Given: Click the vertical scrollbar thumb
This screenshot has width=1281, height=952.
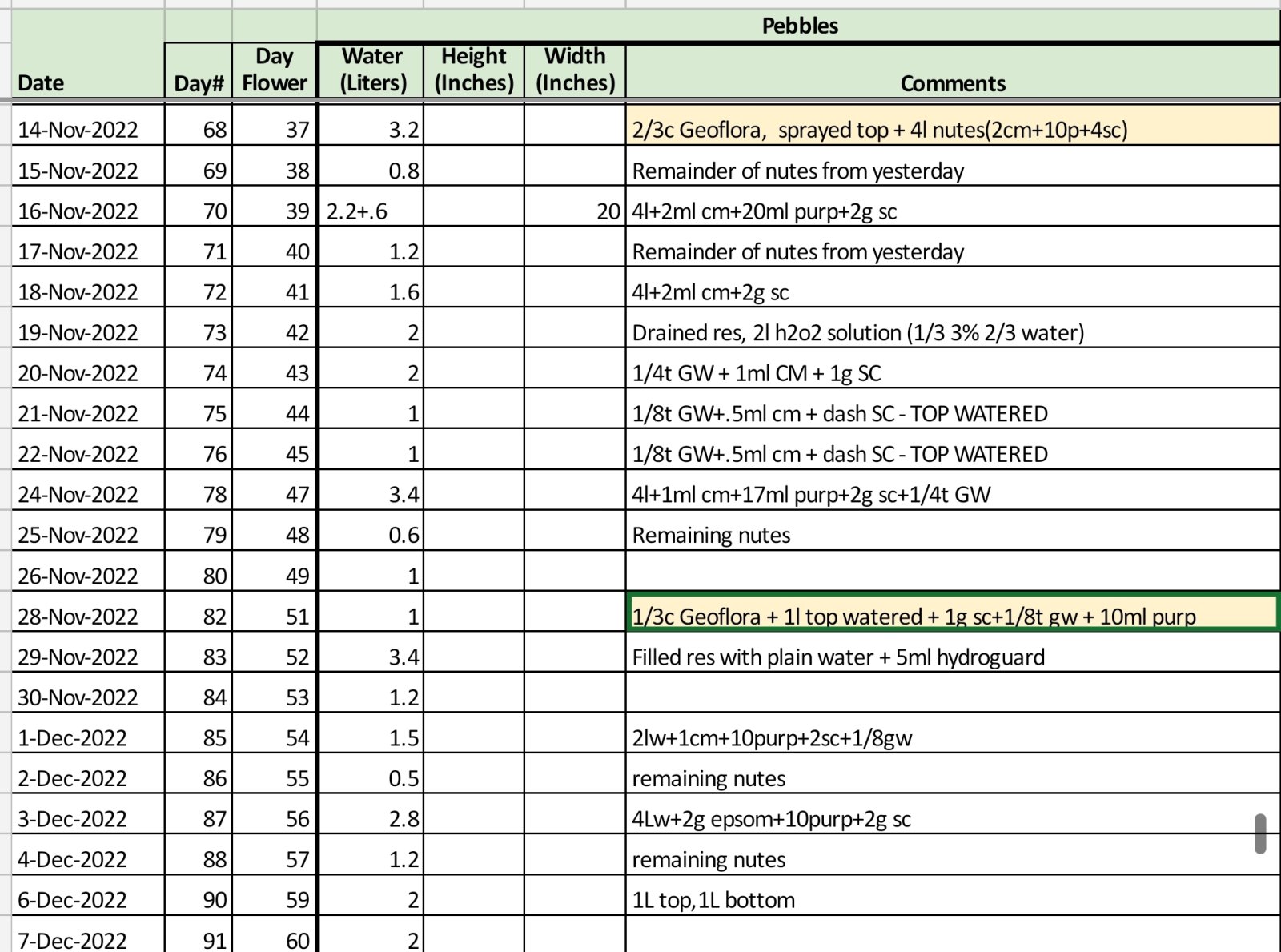Looking at the screenshot, I should pyautogui.click(x=1260, y=834).
